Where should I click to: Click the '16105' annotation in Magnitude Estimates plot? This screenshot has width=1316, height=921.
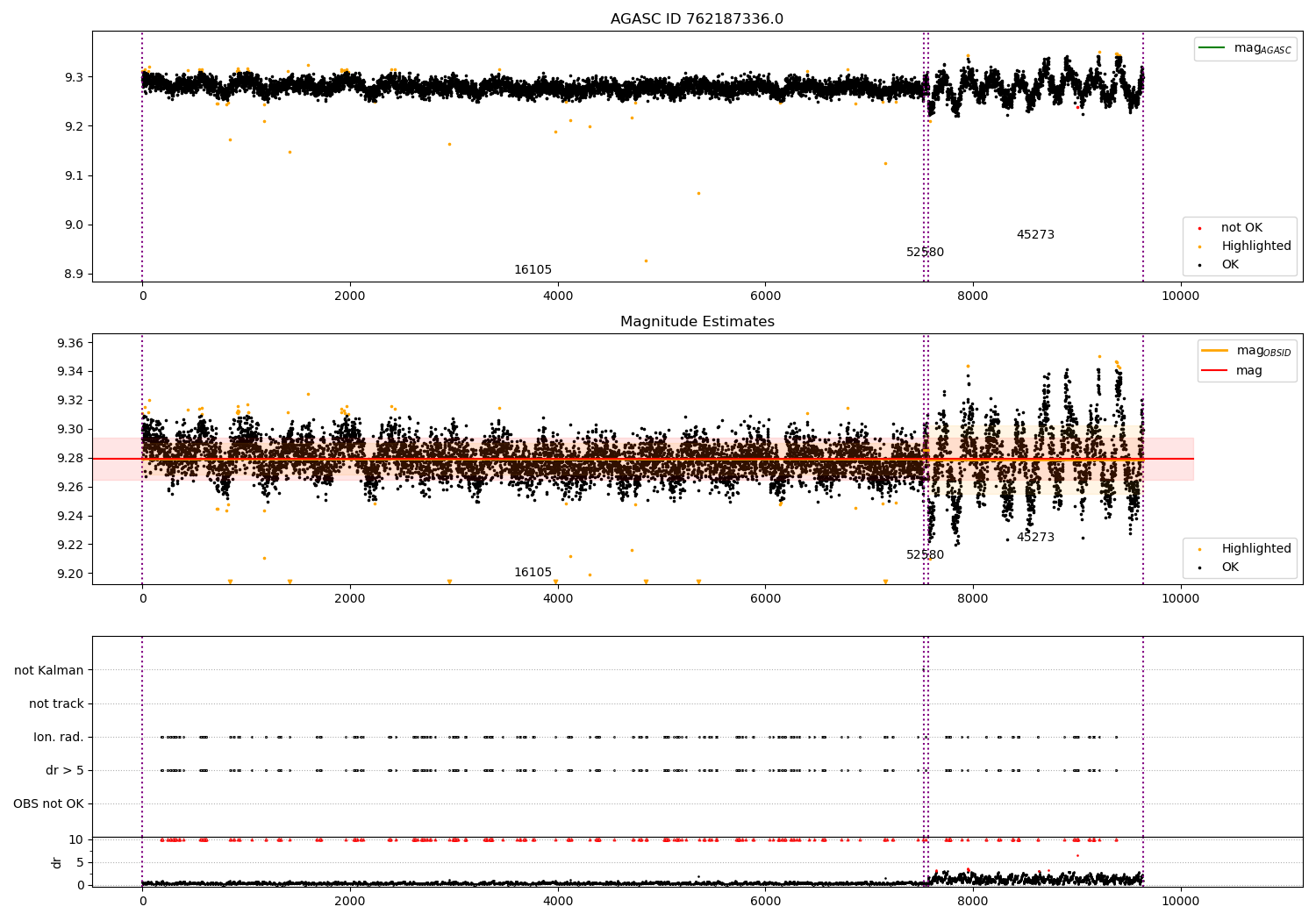click(533, 573)
